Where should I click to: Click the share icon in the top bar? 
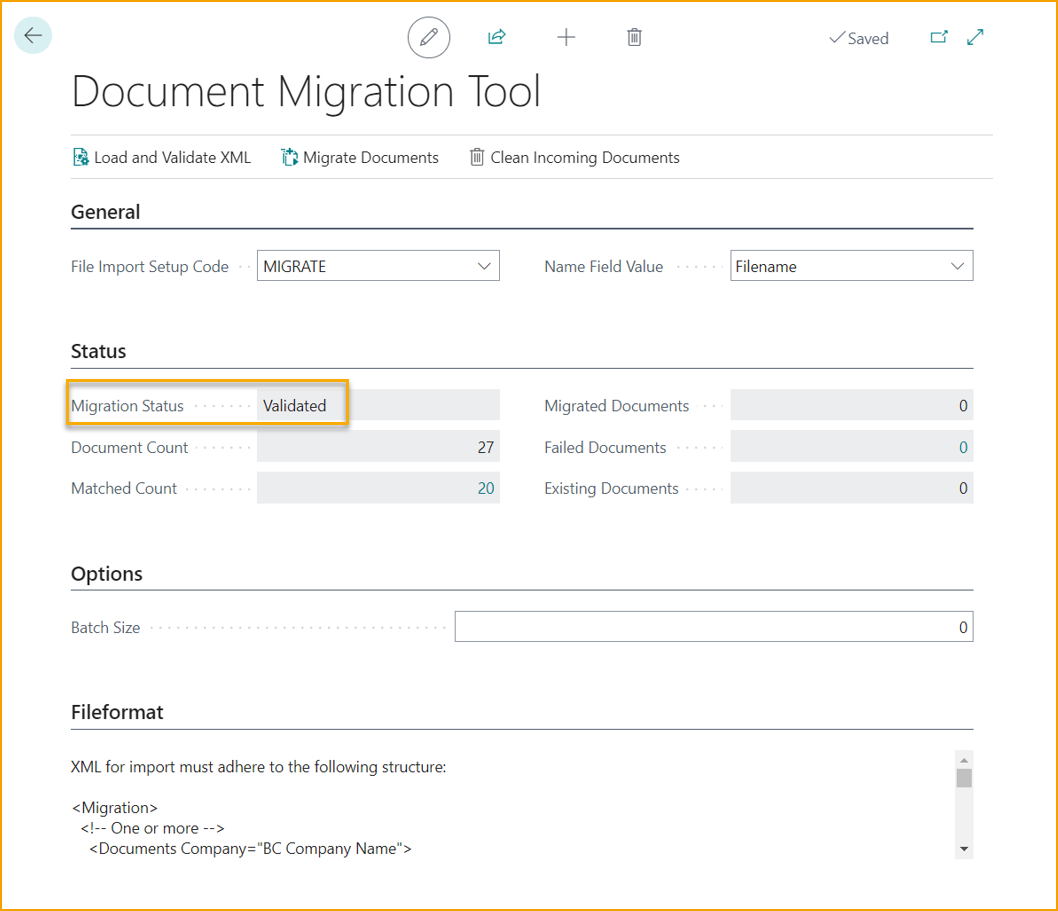point(497,36)
